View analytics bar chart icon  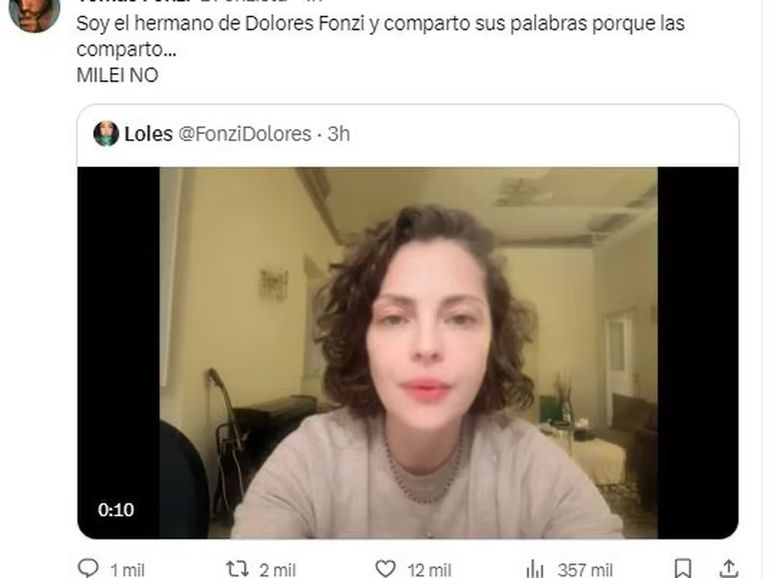[535, 569]
